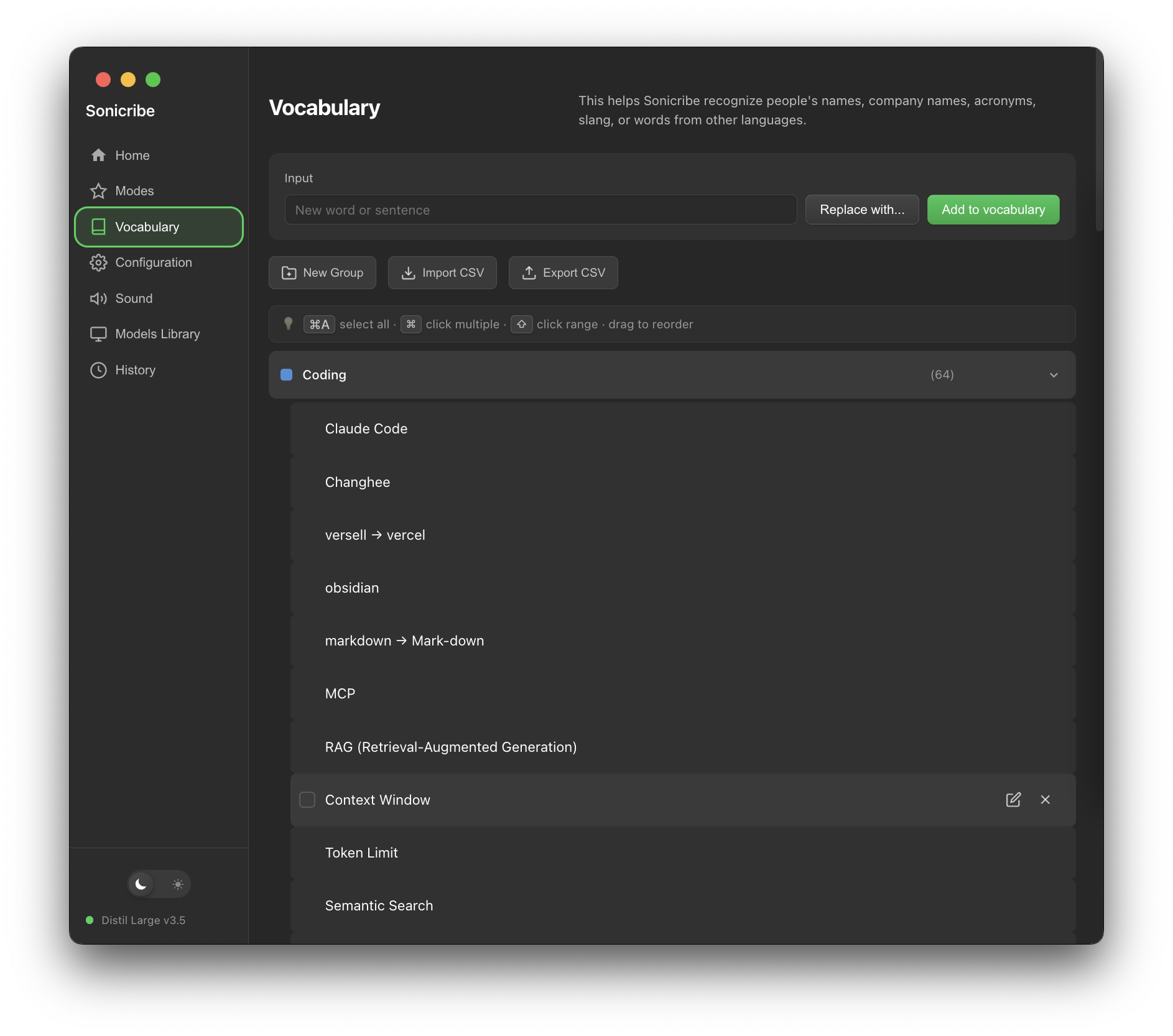
Task: Tick the Context Window checkbox
Action: point(307,800)
